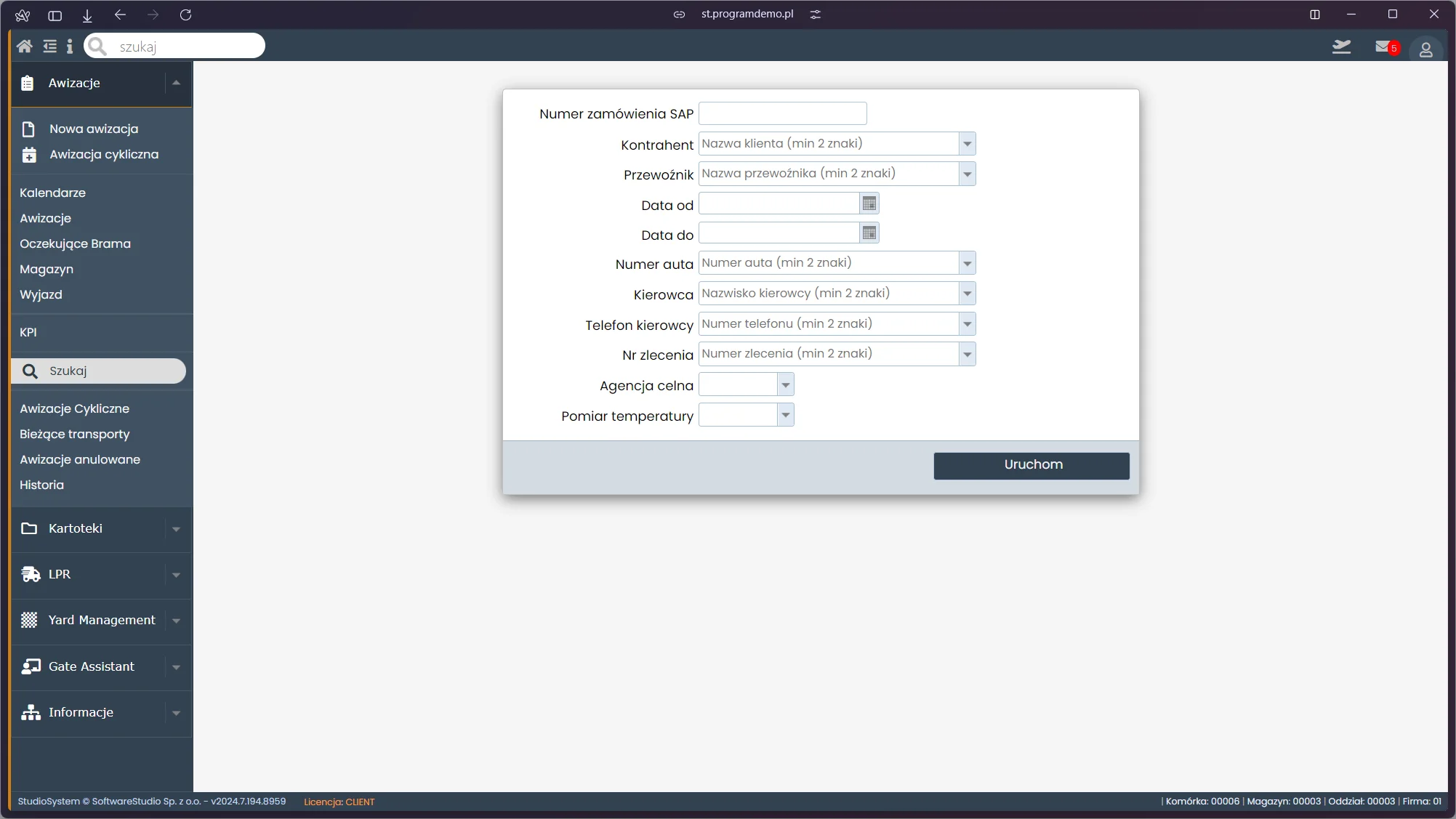This screenshot has height=819, width=1456.
Task: Open the split view icon in title bar
Action: [1314, 15]
